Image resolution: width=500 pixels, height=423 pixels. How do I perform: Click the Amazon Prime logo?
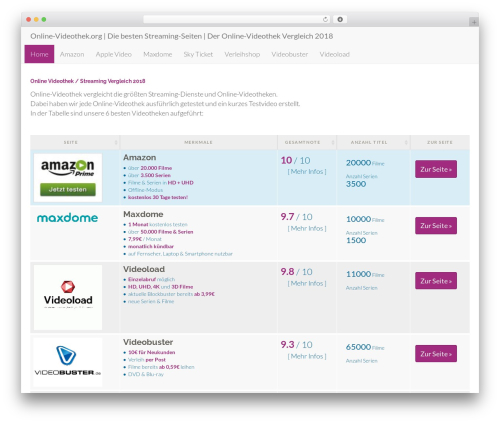pyautogui.click(x=68, y=168)
